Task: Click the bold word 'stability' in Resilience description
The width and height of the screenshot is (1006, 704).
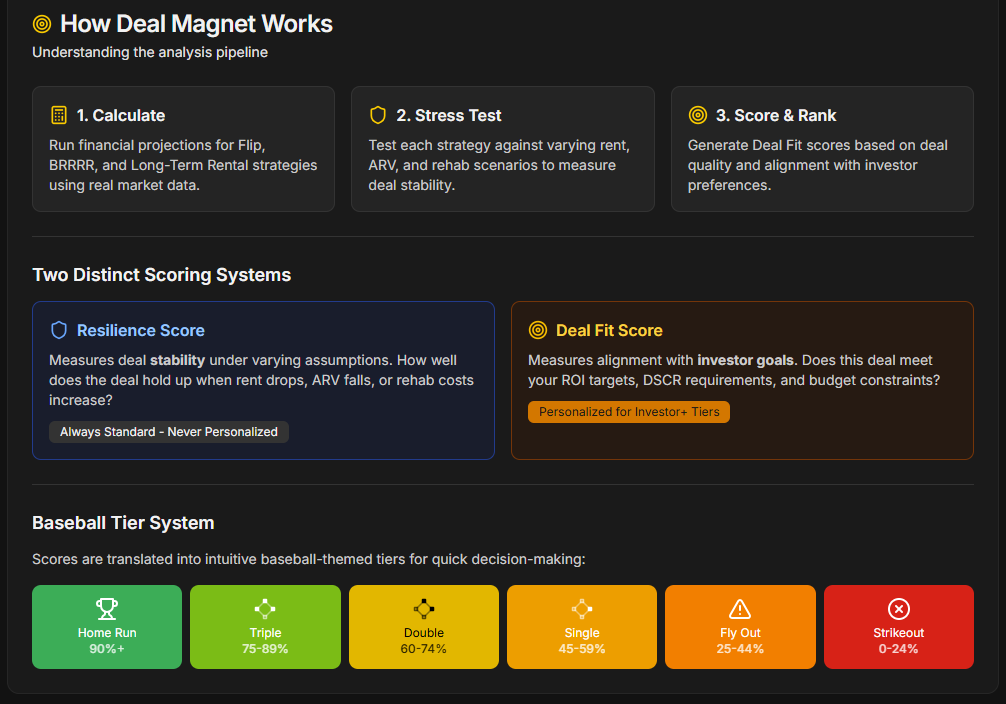Action: click(x=178, y=360)
